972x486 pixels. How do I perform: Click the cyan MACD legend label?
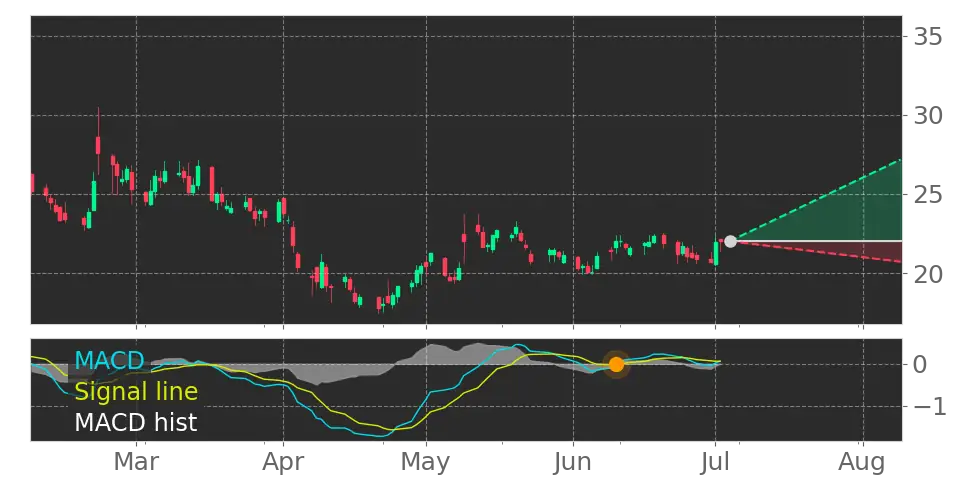[109, 360]
